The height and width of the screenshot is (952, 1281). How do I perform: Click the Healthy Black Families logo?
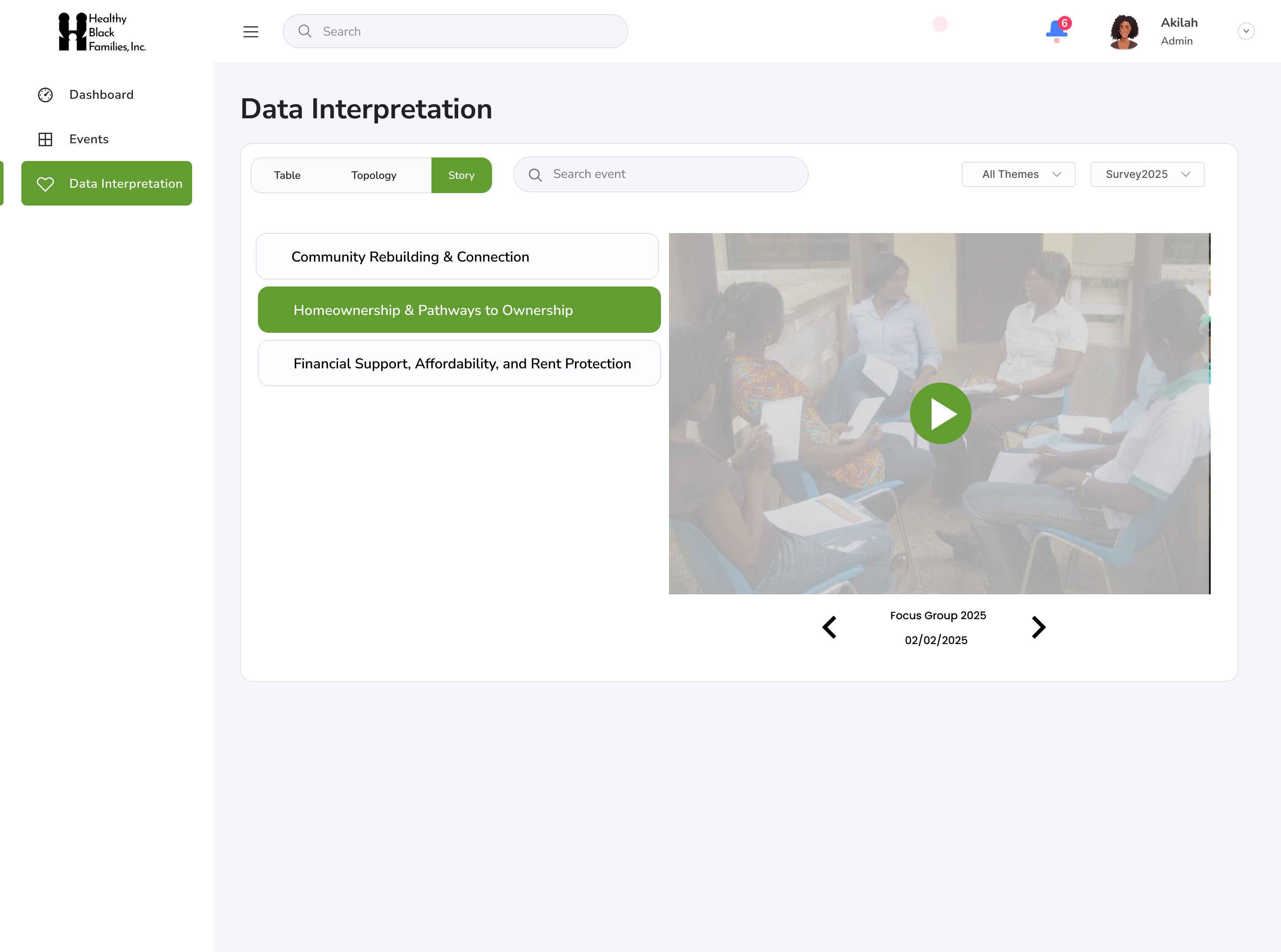[x=102, y=32]
